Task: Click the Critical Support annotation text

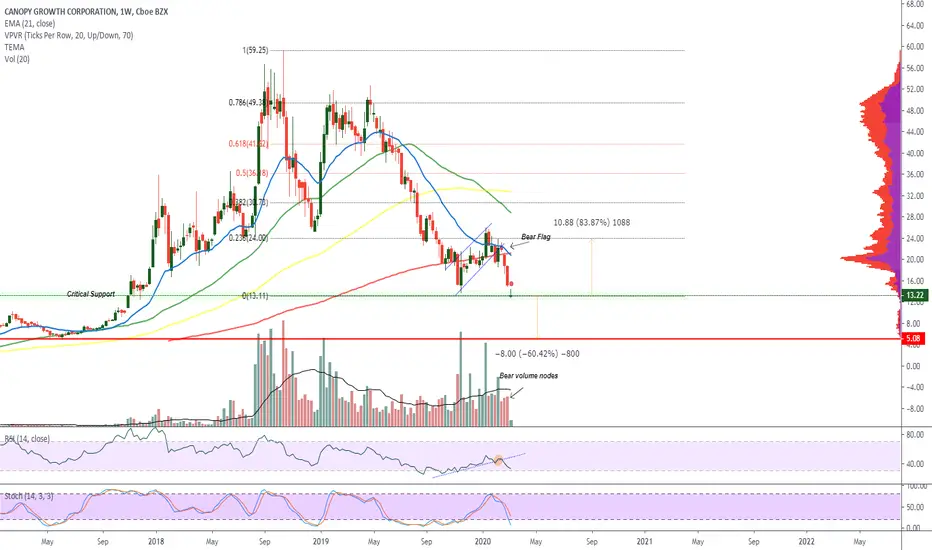Action: pyautogui.click(x=90, y=294)
